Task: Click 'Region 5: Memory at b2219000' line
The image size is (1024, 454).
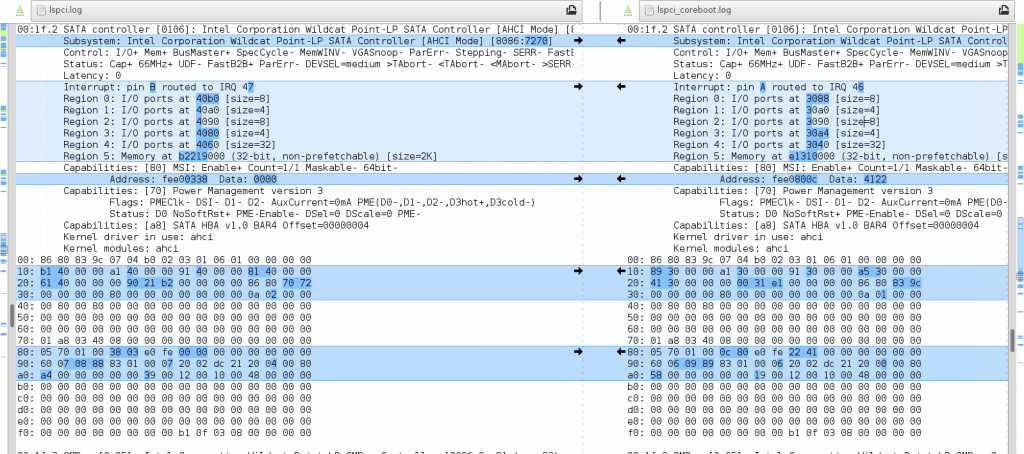Action: (x=250, y=155)
